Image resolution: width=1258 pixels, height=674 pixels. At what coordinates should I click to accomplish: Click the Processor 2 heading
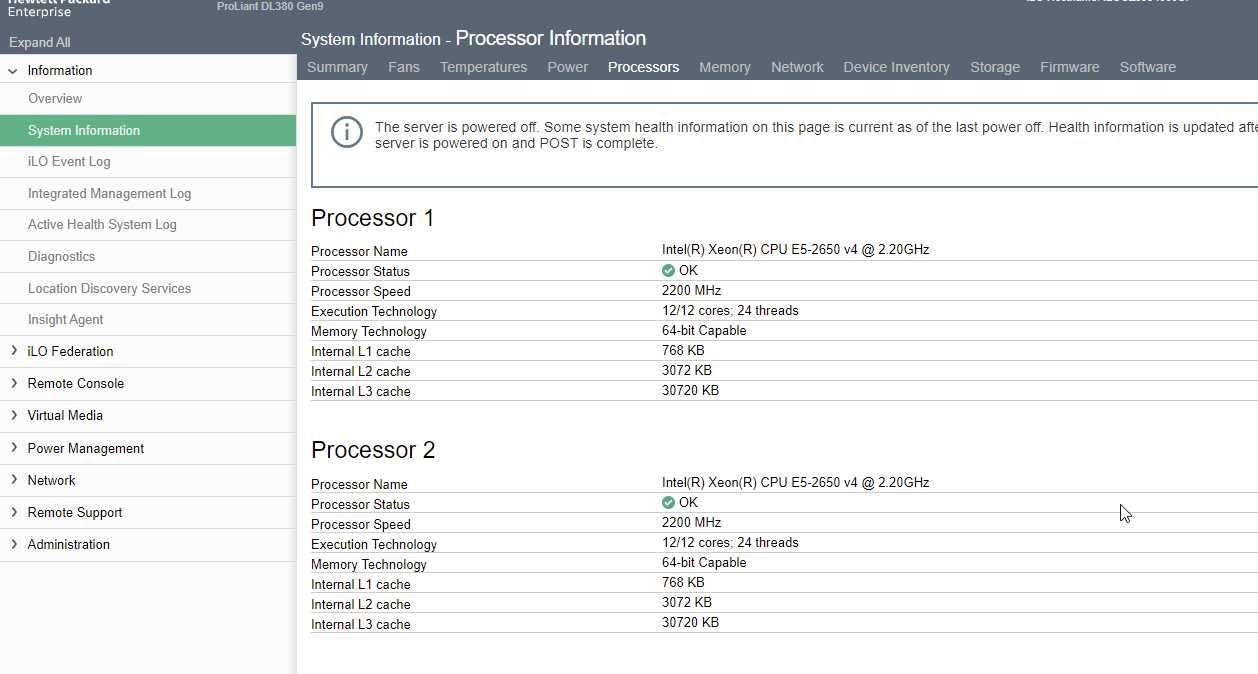(x=373, y=450)
